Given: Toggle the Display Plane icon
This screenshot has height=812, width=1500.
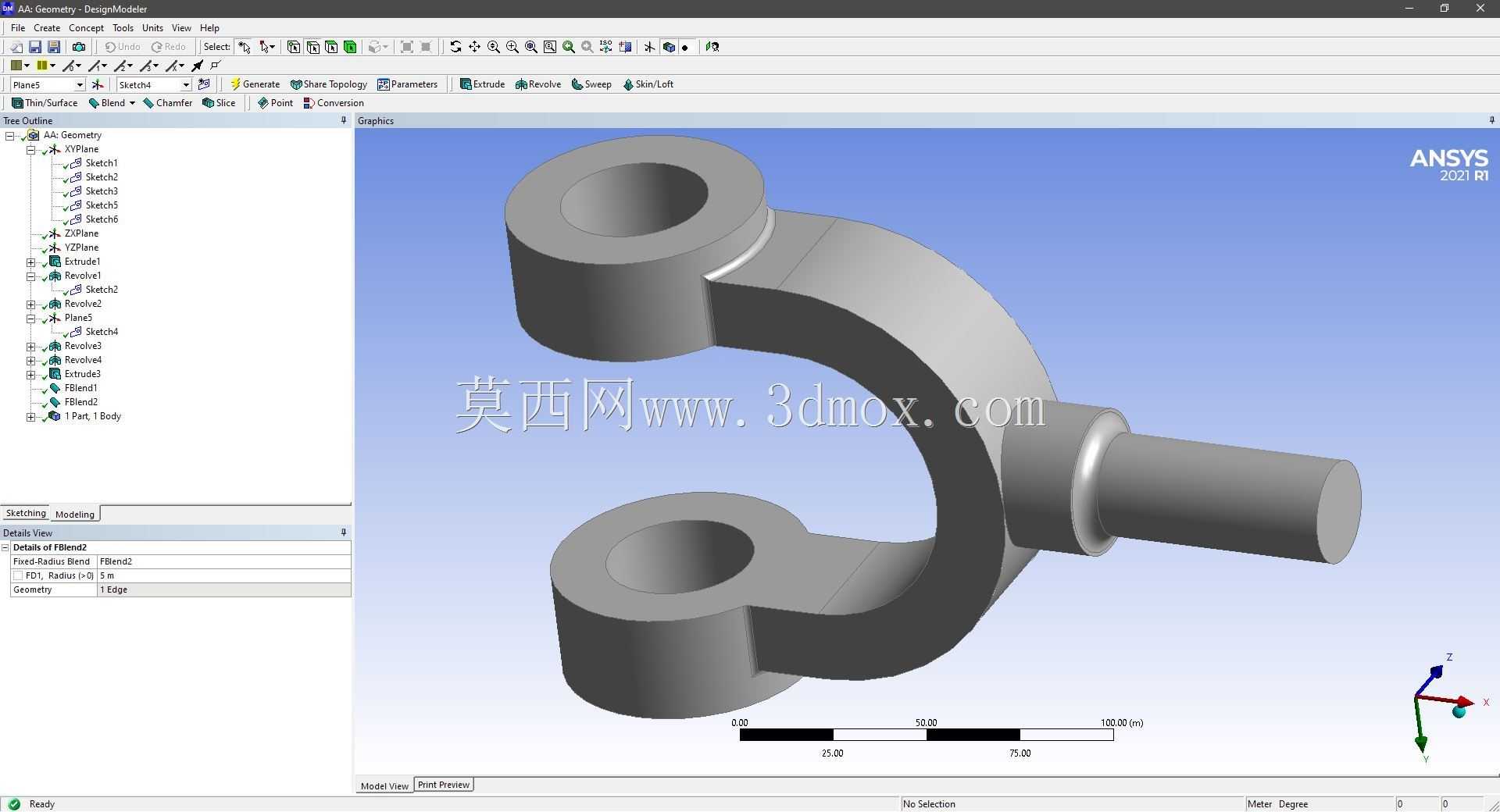Looking at the screenshot, I should (649, 47).
